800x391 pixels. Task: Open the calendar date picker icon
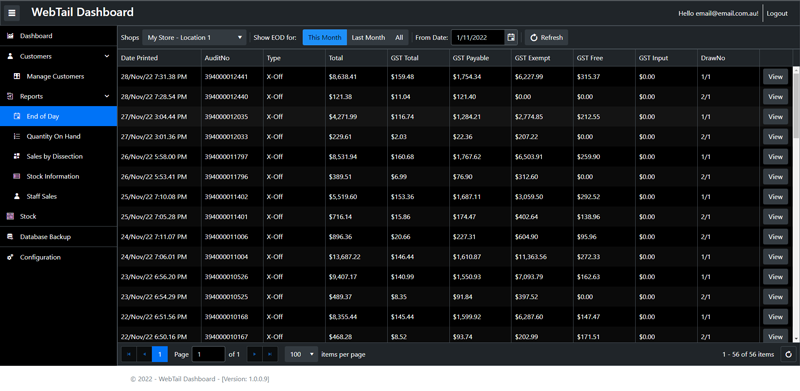tap(511, 37)
